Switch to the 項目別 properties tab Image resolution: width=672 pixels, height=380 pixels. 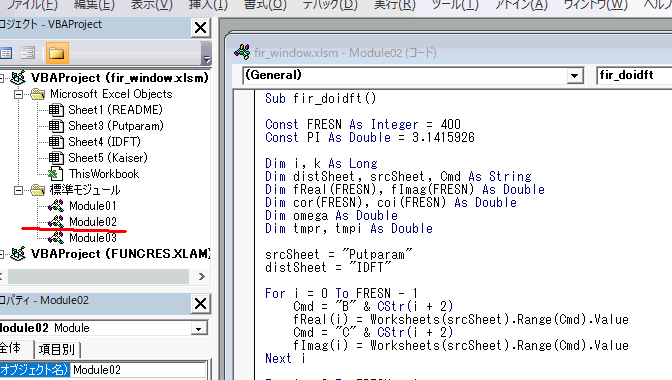pos(57,349)
